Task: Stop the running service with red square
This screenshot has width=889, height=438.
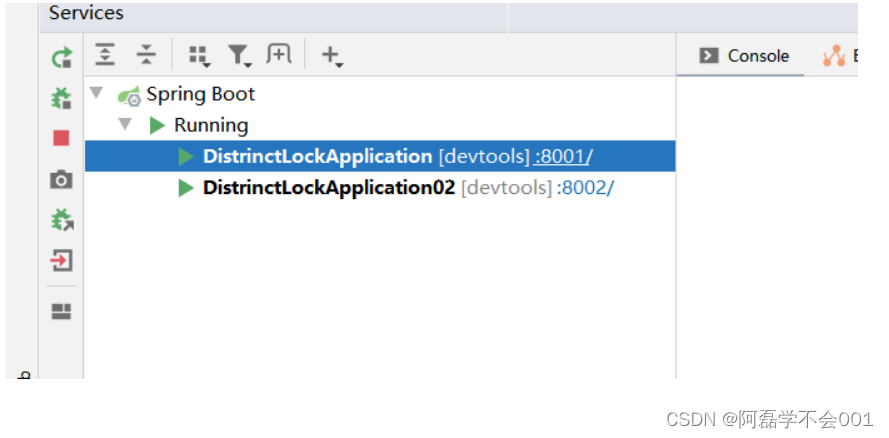Action: point(61,138)
